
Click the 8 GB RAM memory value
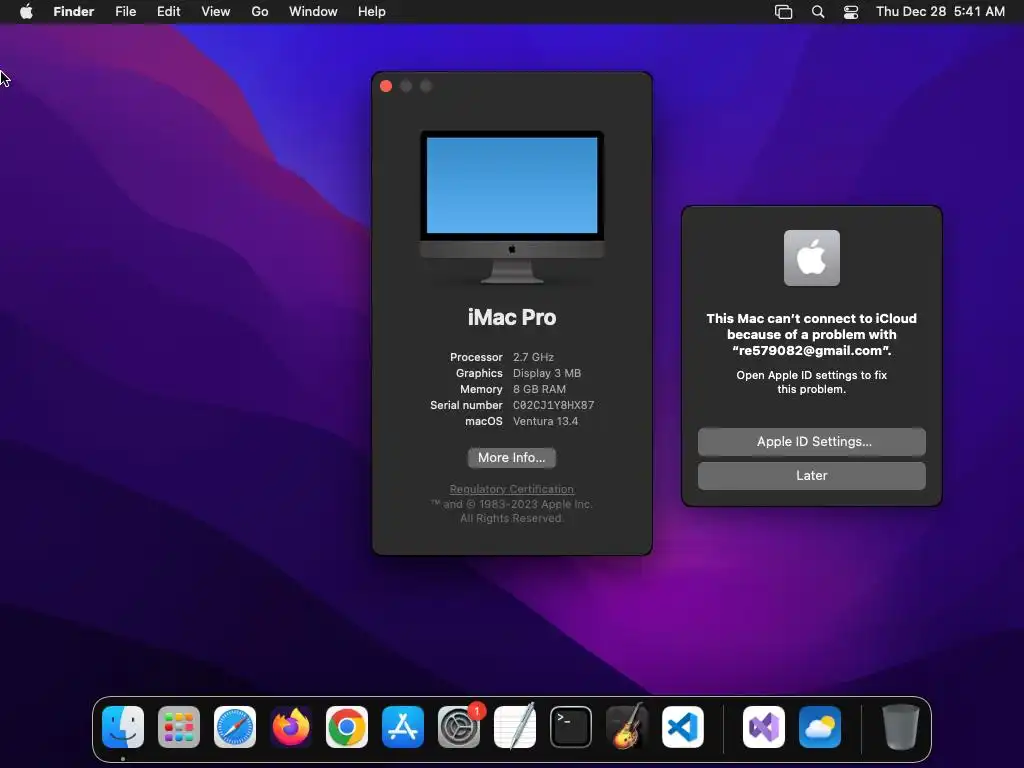point(539,389)
